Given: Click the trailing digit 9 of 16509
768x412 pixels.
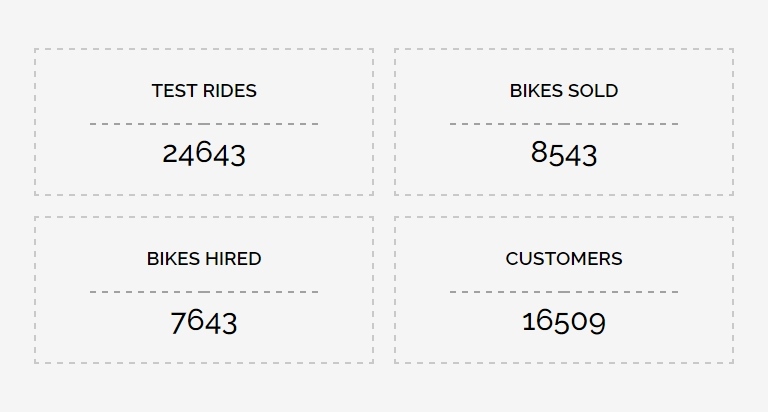Looking at the screenshot, I should (x=598, y=323).
